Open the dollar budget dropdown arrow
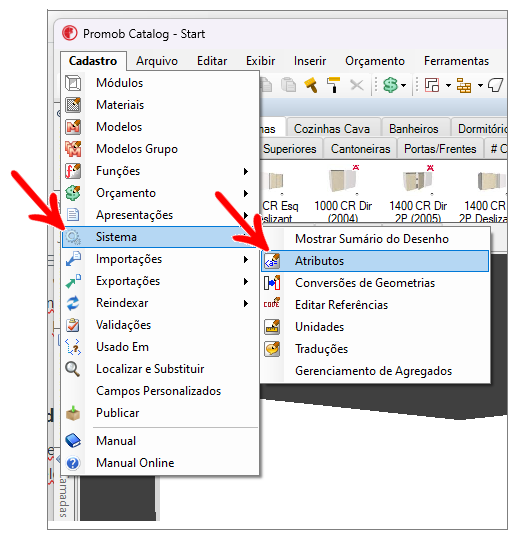This screenshot has width=516, height=541. (404, 85)
